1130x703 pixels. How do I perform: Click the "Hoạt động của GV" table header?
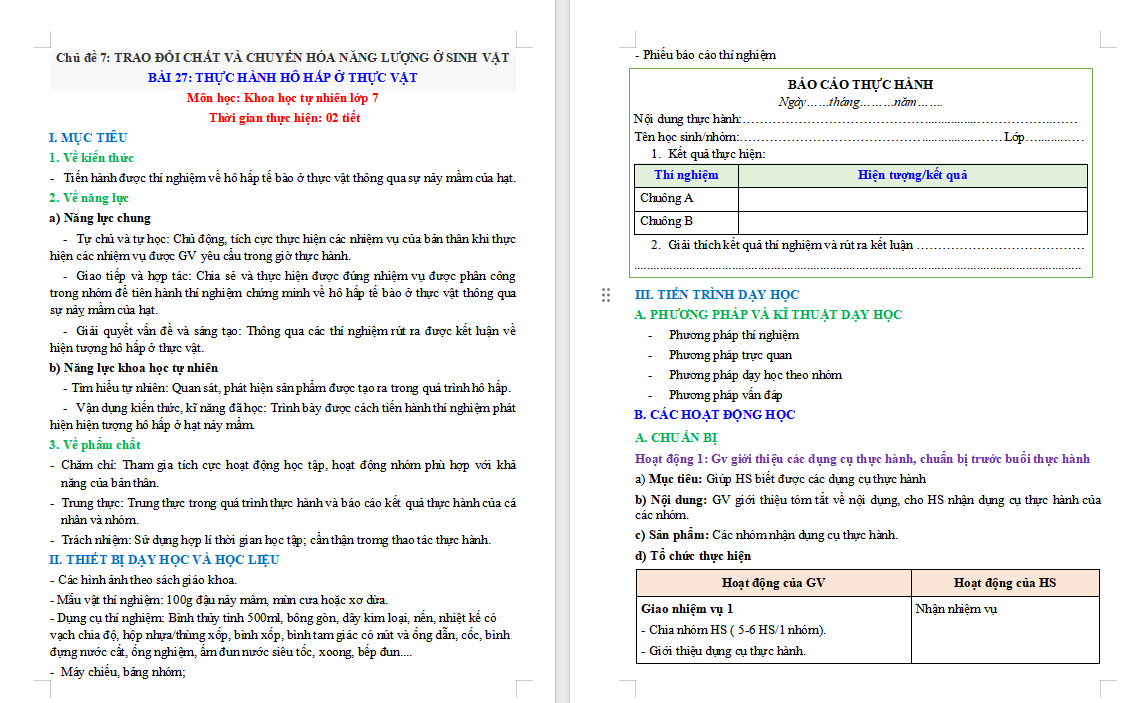click(x=772, y=582)
